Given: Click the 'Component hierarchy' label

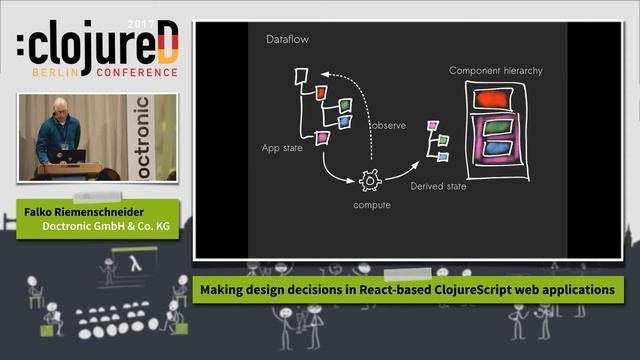Looking at the screenshot, I should click(496, 71).
